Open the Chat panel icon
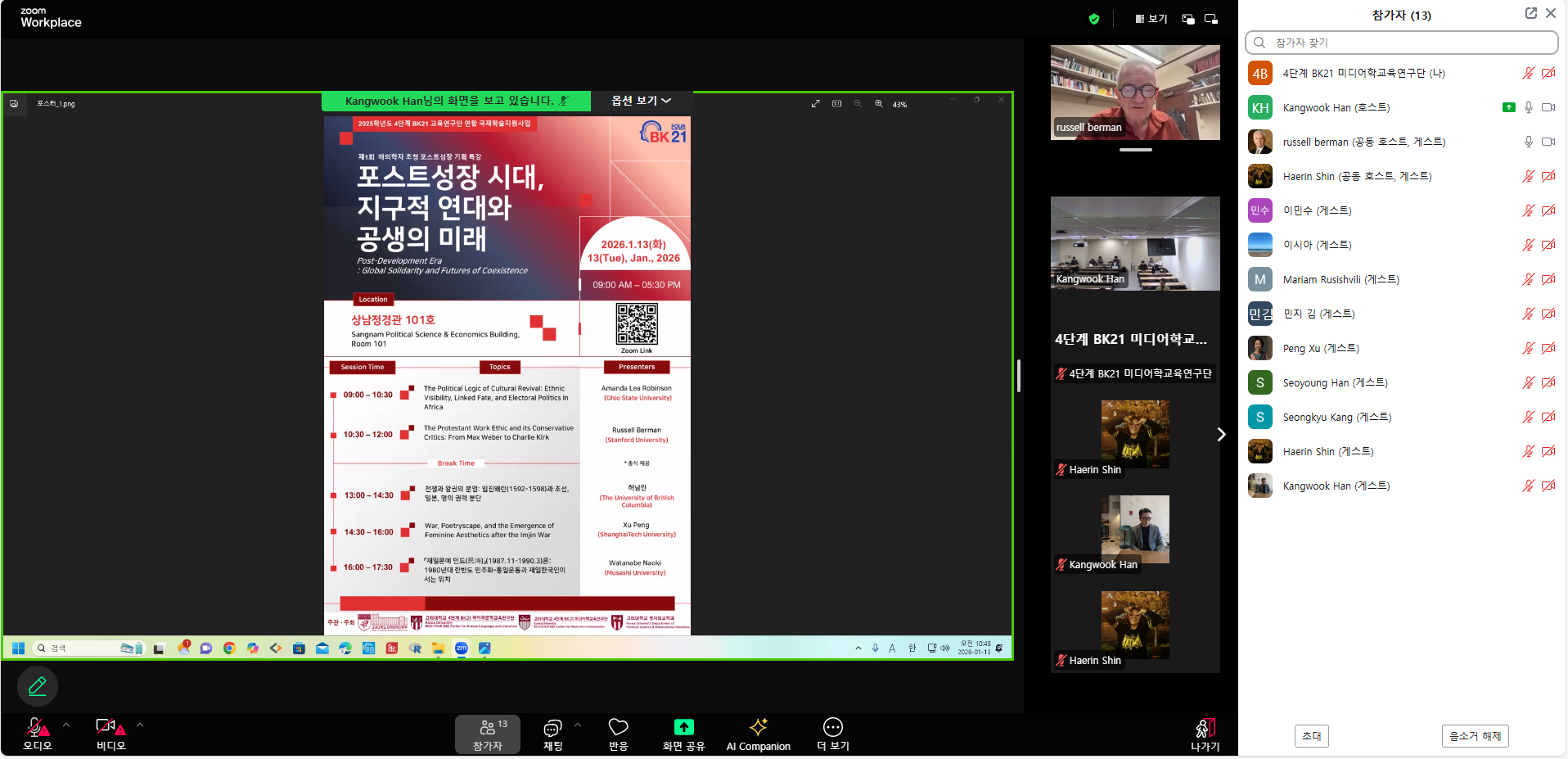Viewport: 1568px width, 759px height. 552,727
